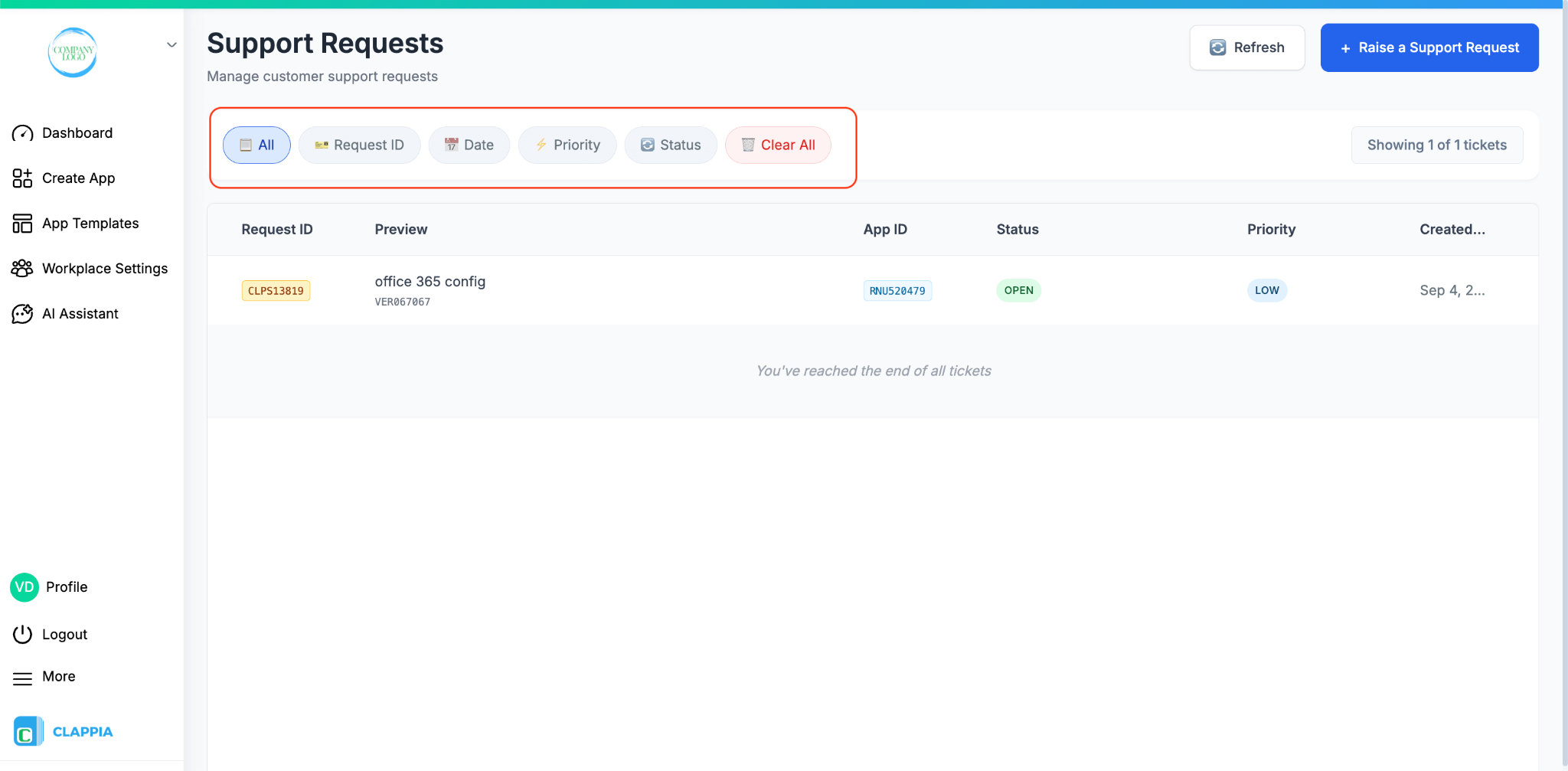The height and width of the screenshot is (771, 1568).
Task: Select the All filter chip
Action: coord(256,145)
